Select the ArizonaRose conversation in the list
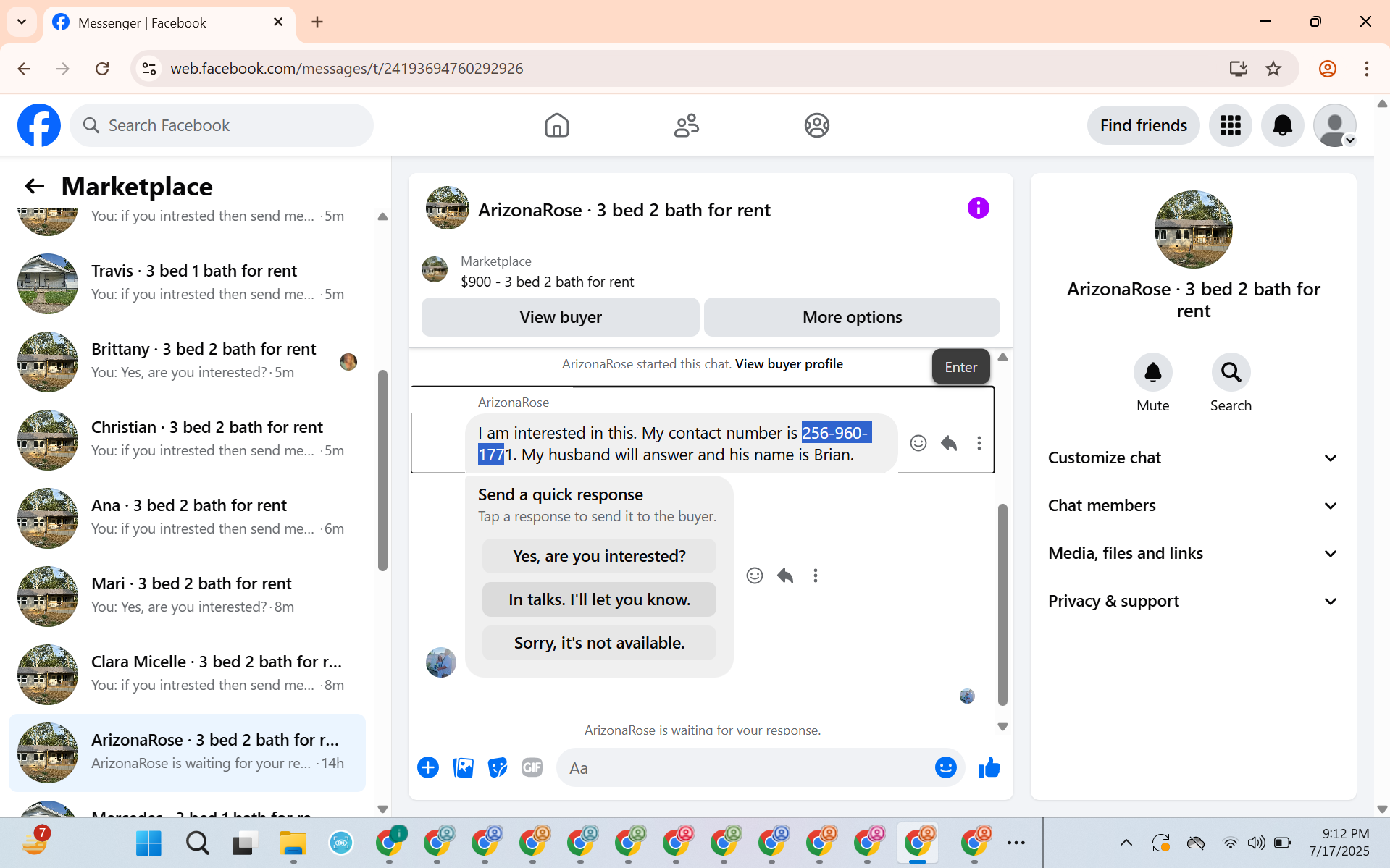This screenshot has width=1390, height=868. coord(187,752)
